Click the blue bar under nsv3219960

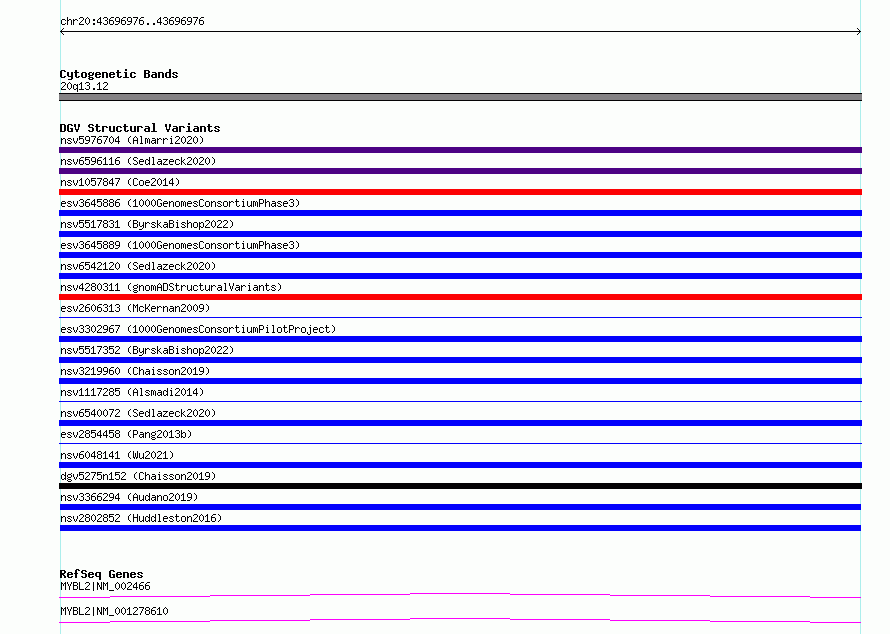460,381
